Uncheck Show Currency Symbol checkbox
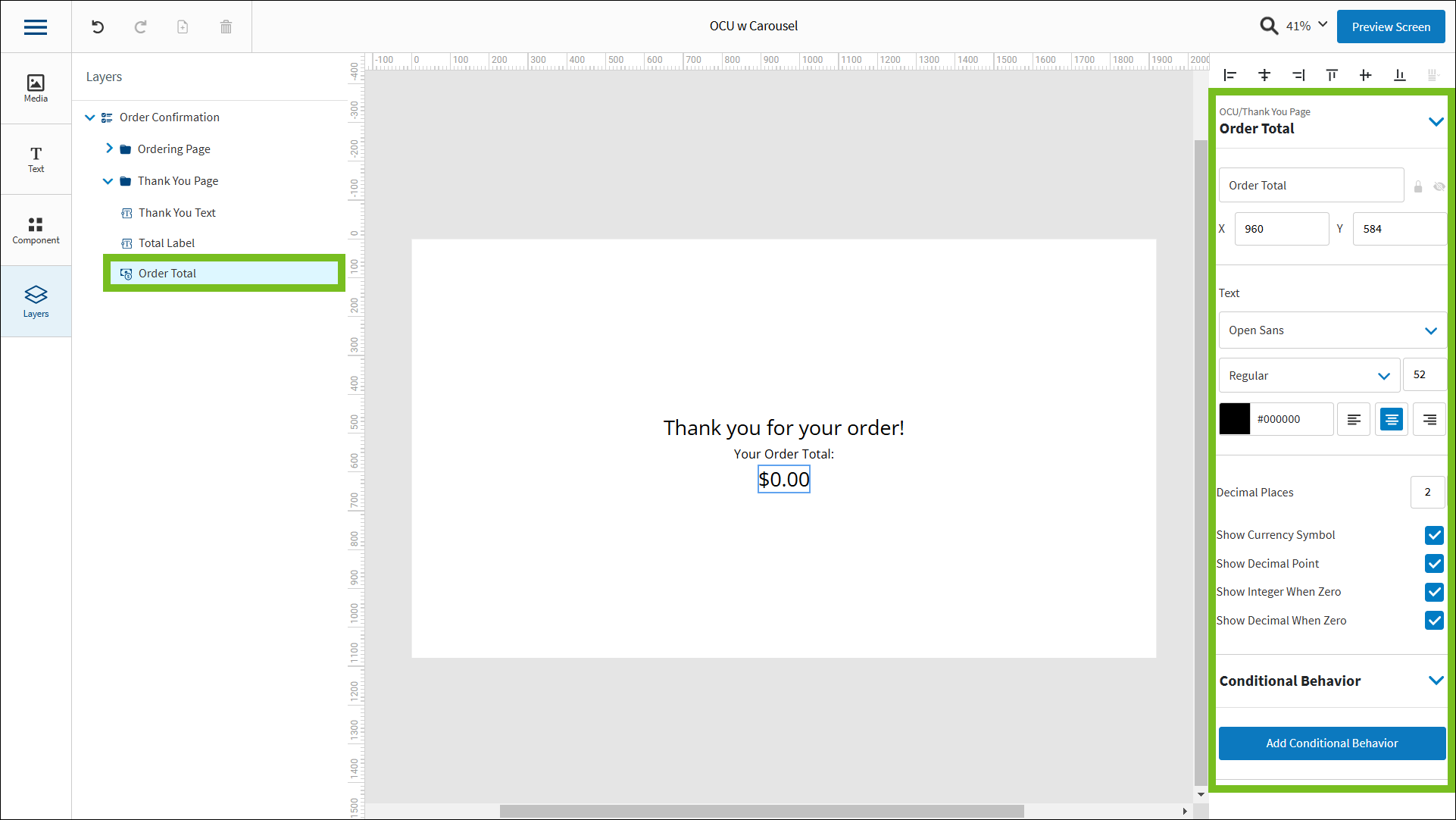The height and width of the screenshot is (820, 1456). coord(1434,535)
